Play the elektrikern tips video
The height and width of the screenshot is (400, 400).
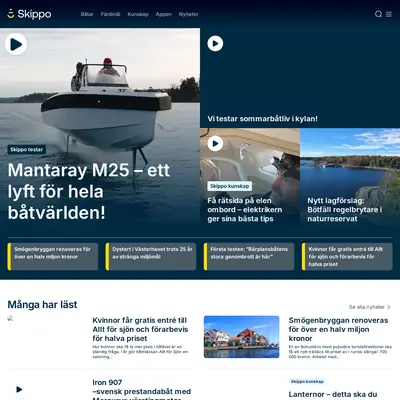tap(215, 143)
